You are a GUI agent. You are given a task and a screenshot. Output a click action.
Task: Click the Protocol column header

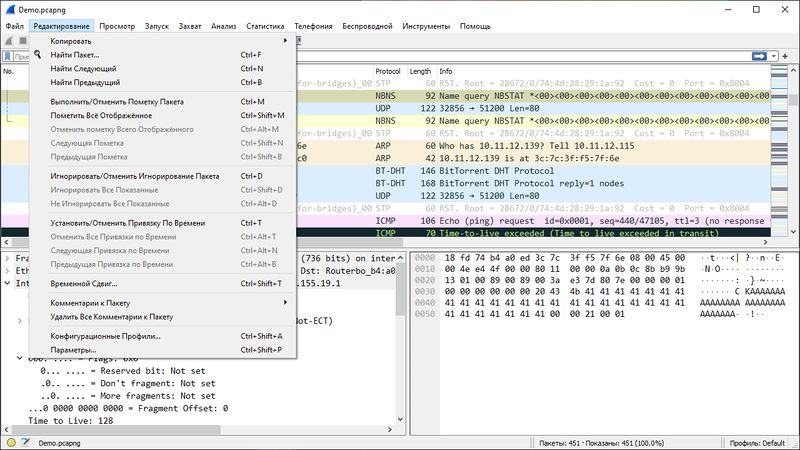pos(390,71)
